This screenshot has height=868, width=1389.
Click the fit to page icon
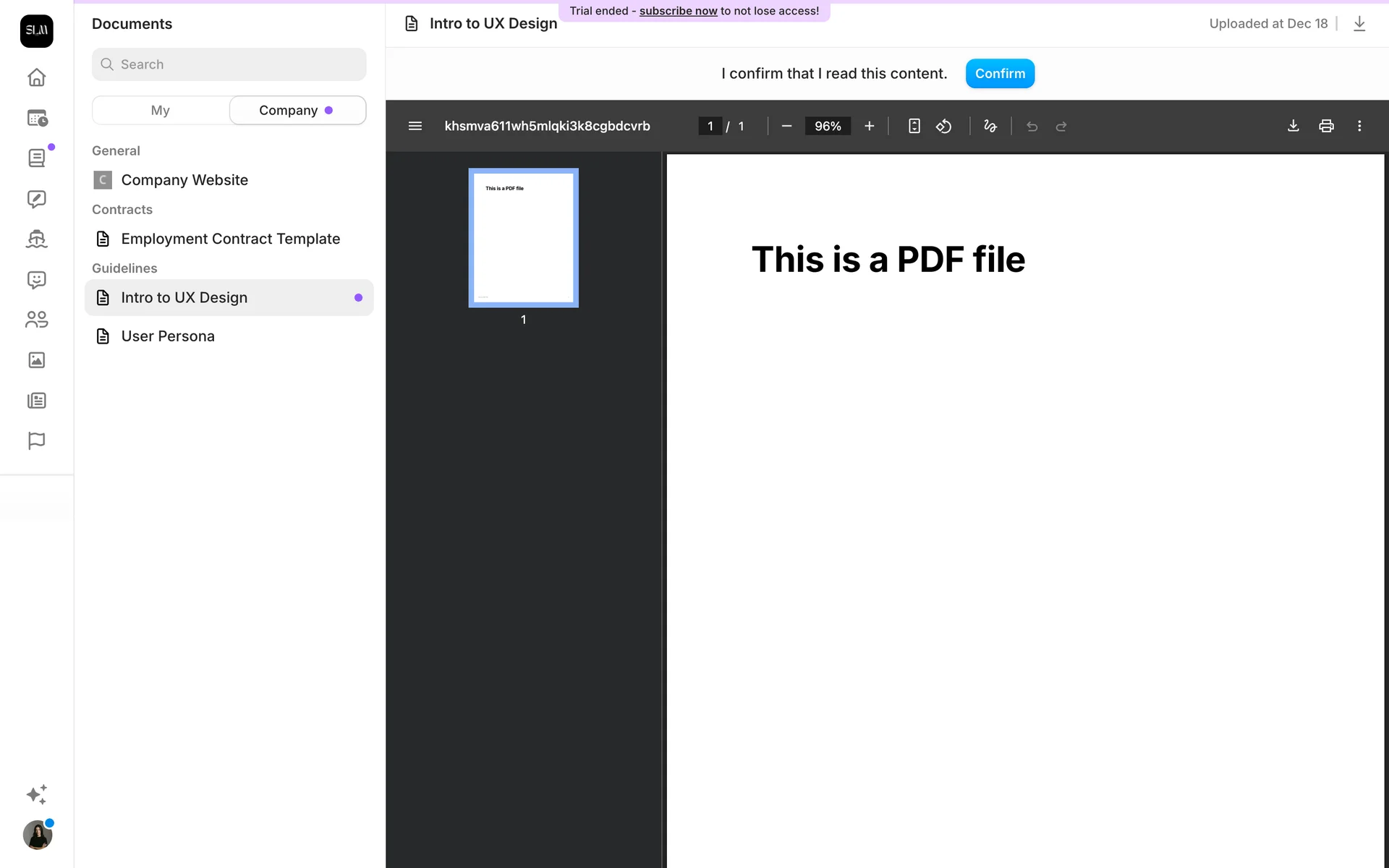click(914, 126)
